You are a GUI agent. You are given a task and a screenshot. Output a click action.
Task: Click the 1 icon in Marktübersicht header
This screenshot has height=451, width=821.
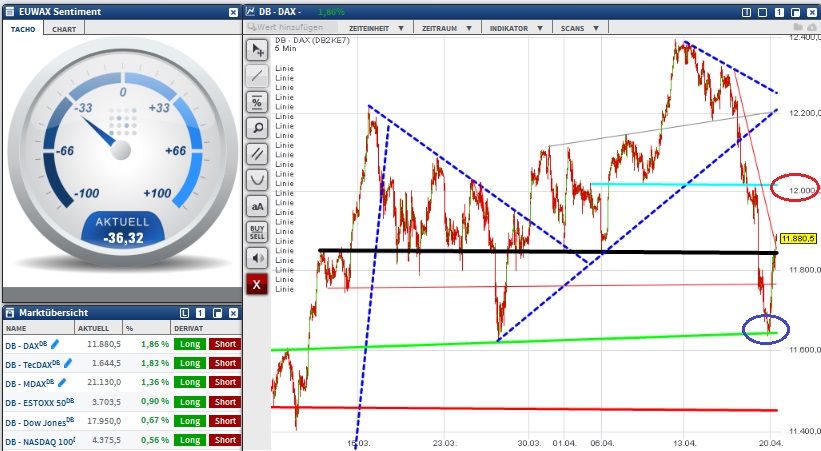tap(201, 313)
